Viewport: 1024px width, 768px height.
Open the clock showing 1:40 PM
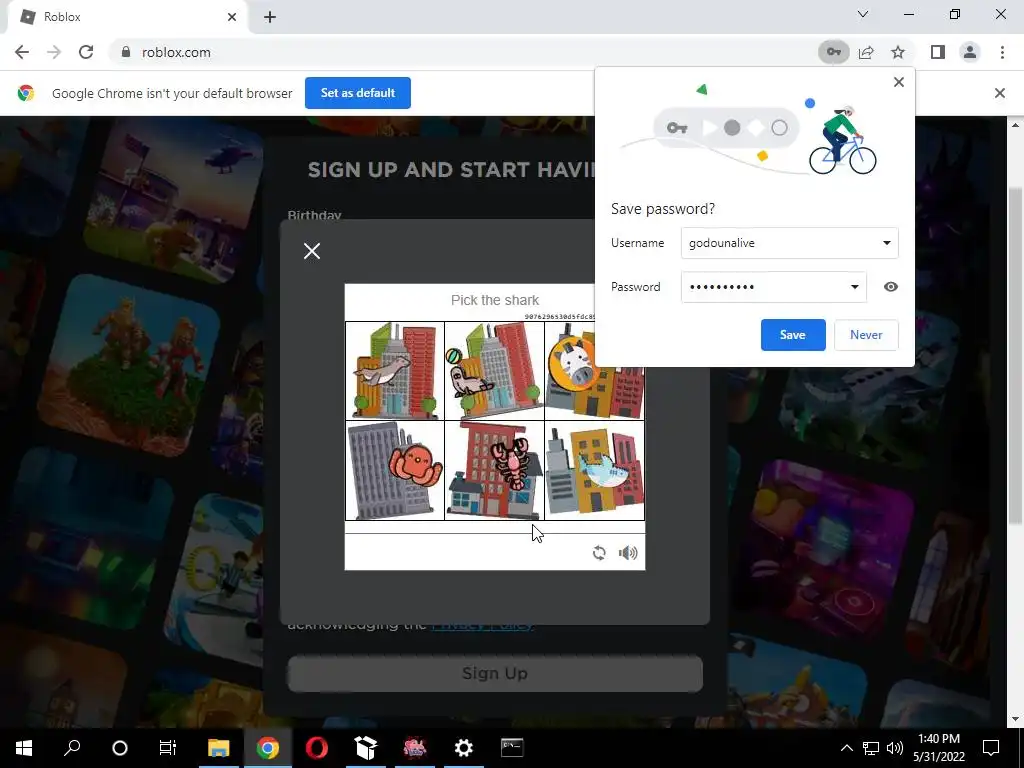[x=938, y=748]
